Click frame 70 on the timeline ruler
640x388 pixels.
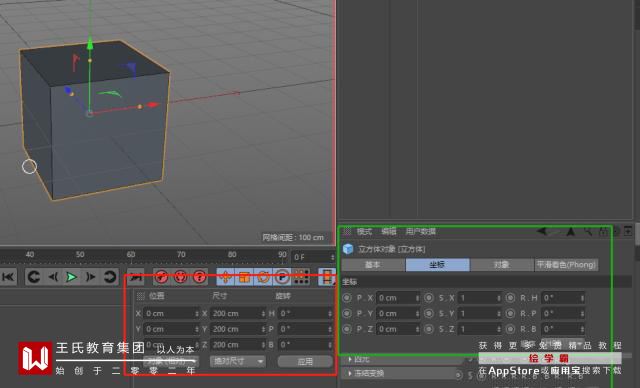pyautogui.click(x=181, y=255)
